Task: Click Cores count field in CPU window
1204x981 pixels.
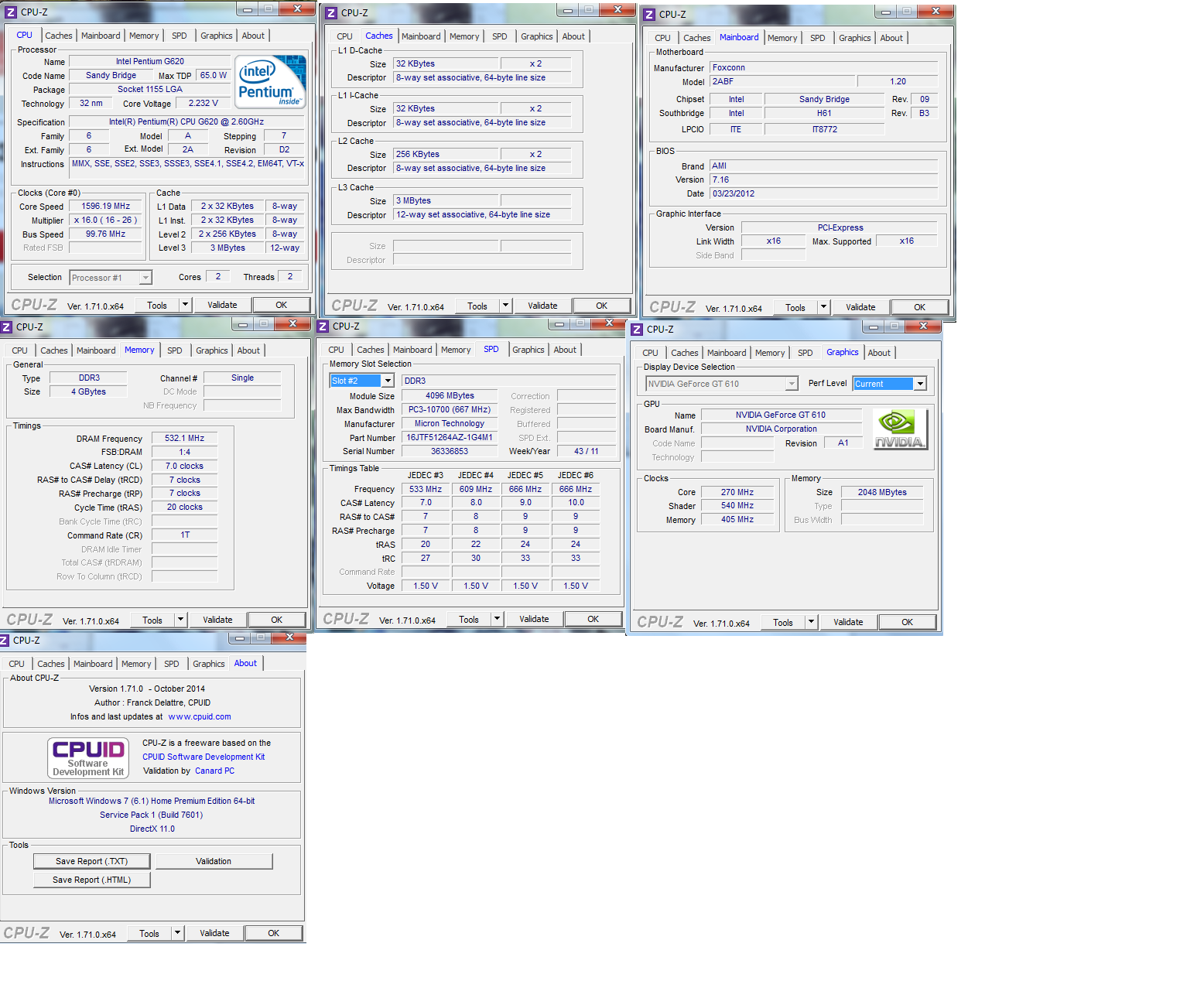Action: [x=218, y=276]
